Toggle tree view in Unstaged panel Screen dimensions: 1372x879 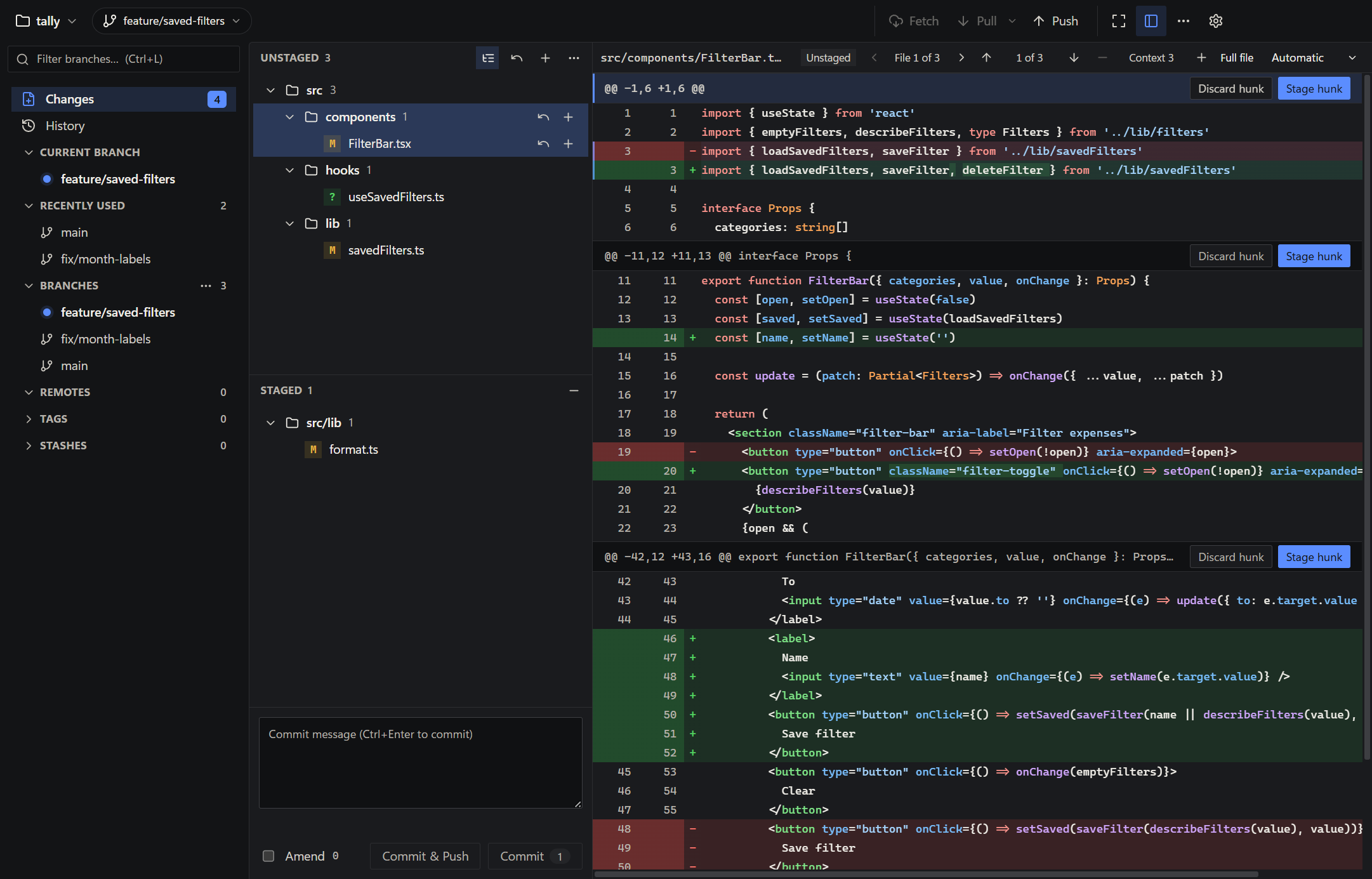[487, 58]
